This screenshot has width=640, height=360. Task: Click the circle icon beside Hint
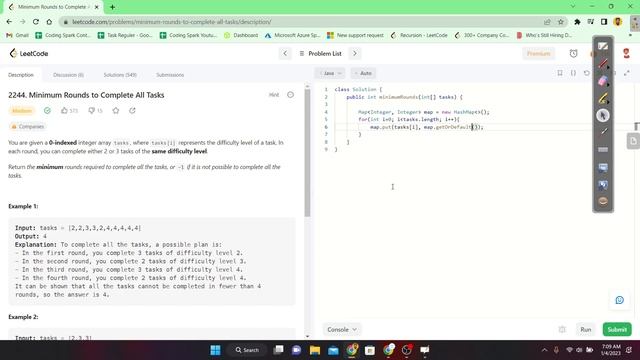(x=290, y=95)
